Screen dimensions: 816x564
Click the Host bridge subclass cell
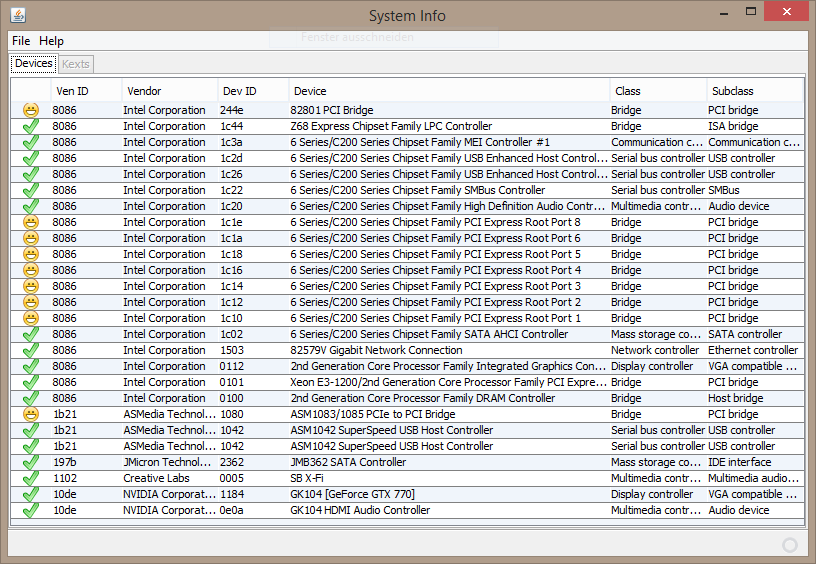(x=755, y=399)
